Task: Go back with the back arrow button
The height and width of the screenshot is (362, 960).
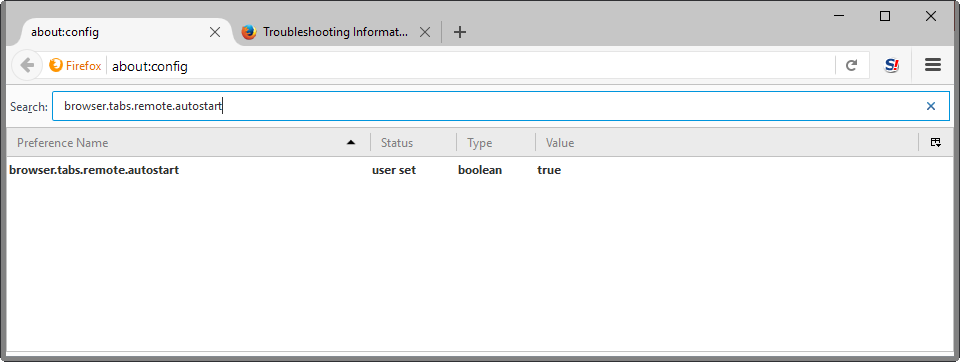Action: point(27,66)
